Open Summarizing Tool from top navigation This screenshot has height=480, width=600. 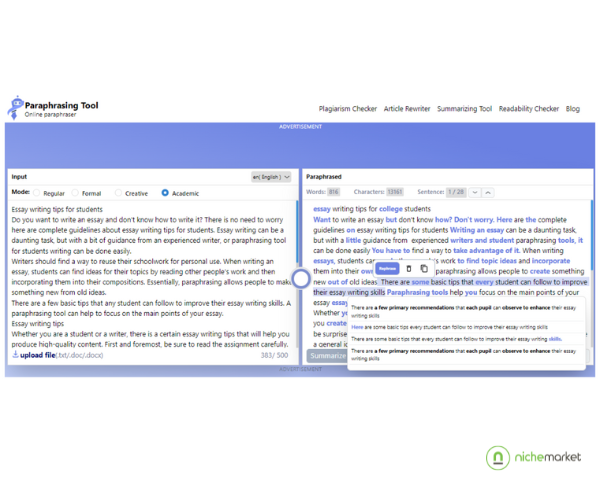(x=464, y=109)
